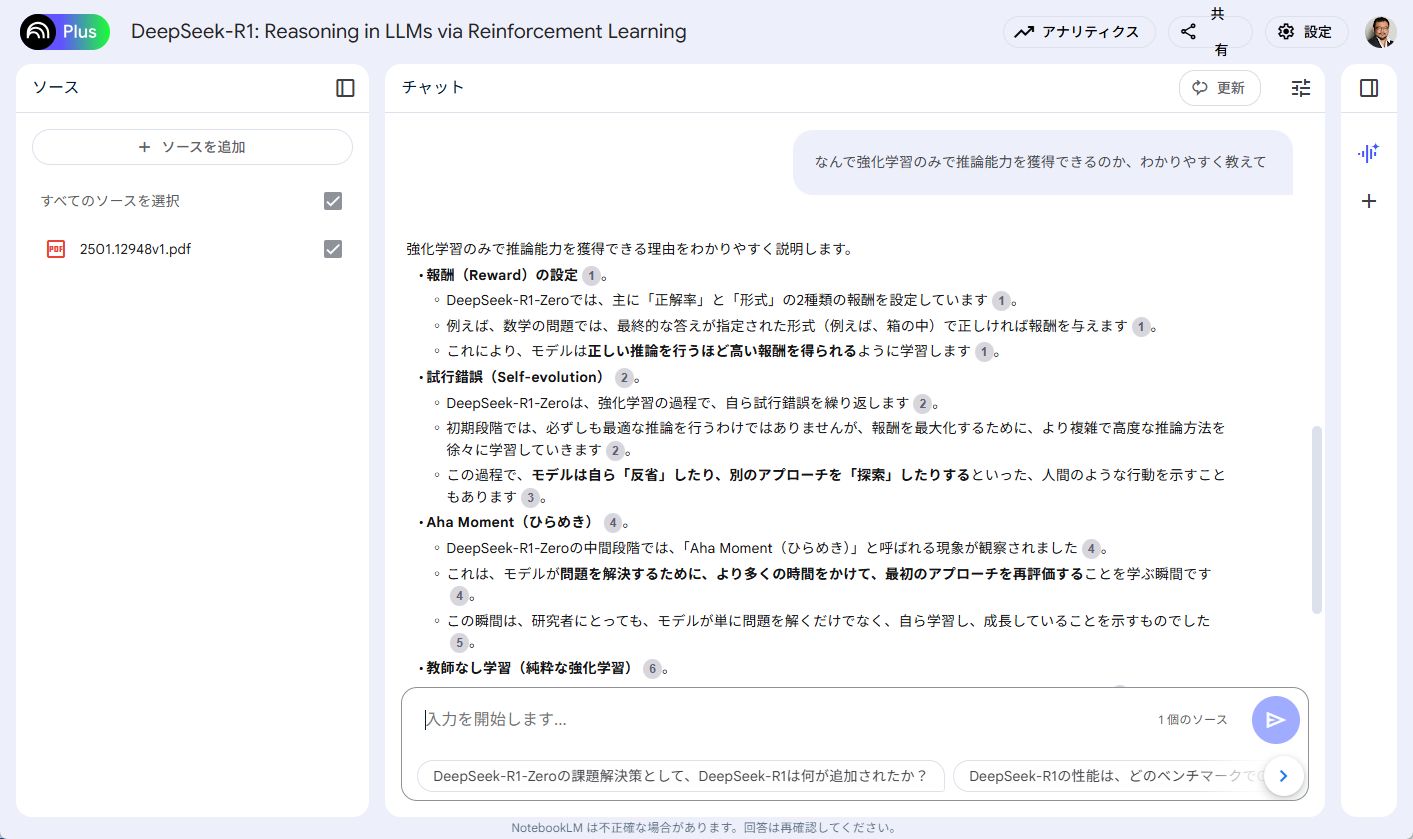Click the ソースを追加 button
The height and width of the screenshot is (839, 1413).
tap(191, 147)
